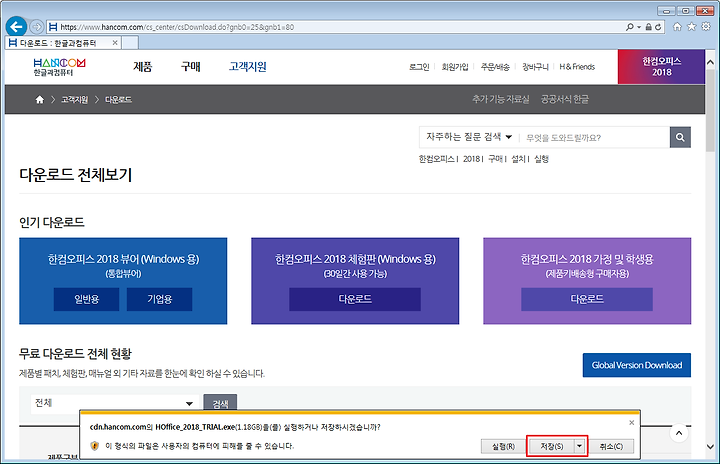Open the 고객지원 menu
Screen dimensions: 720x464
(248, 67)
